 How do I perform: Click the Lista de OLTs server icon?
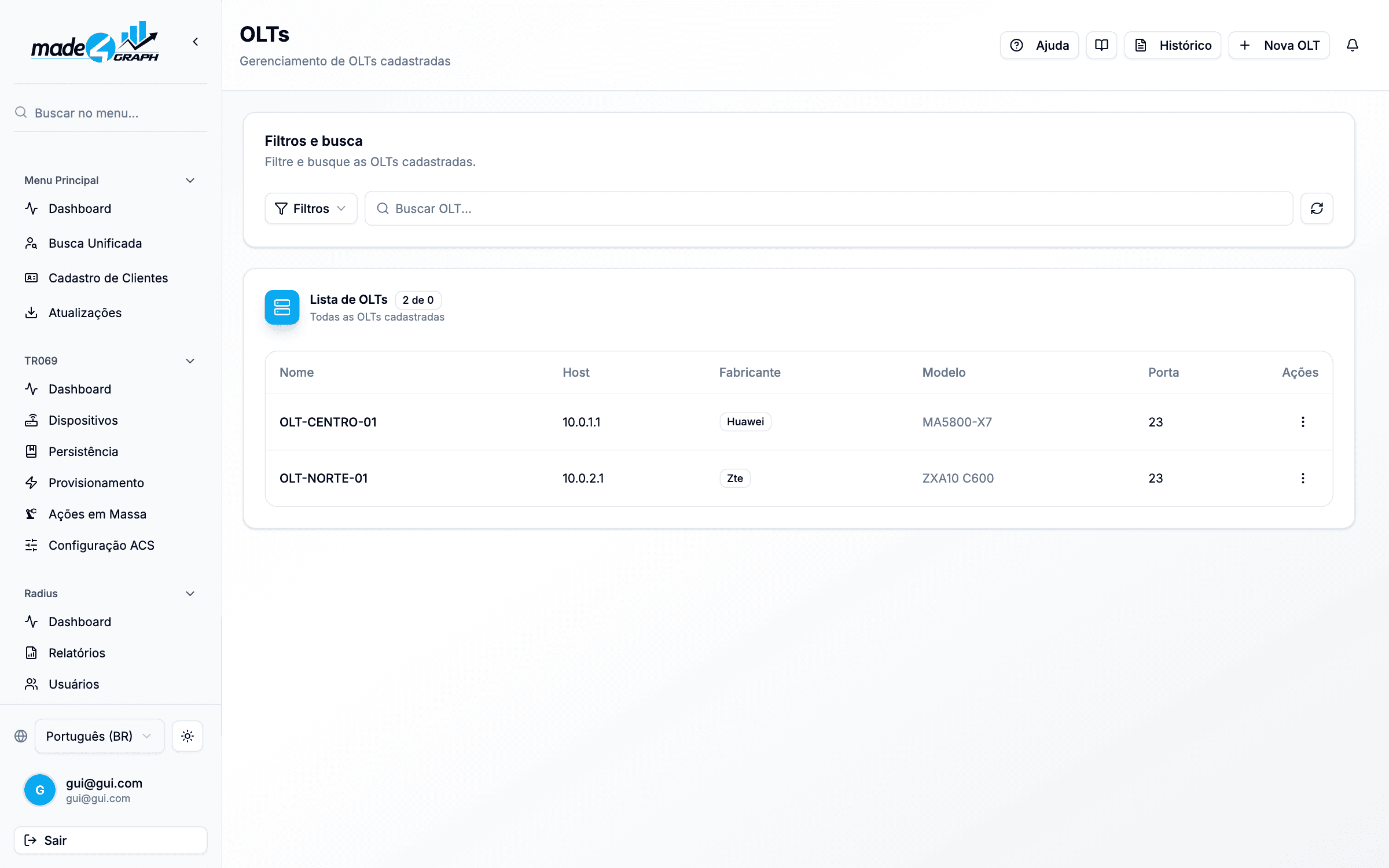[x=282, y=307]
